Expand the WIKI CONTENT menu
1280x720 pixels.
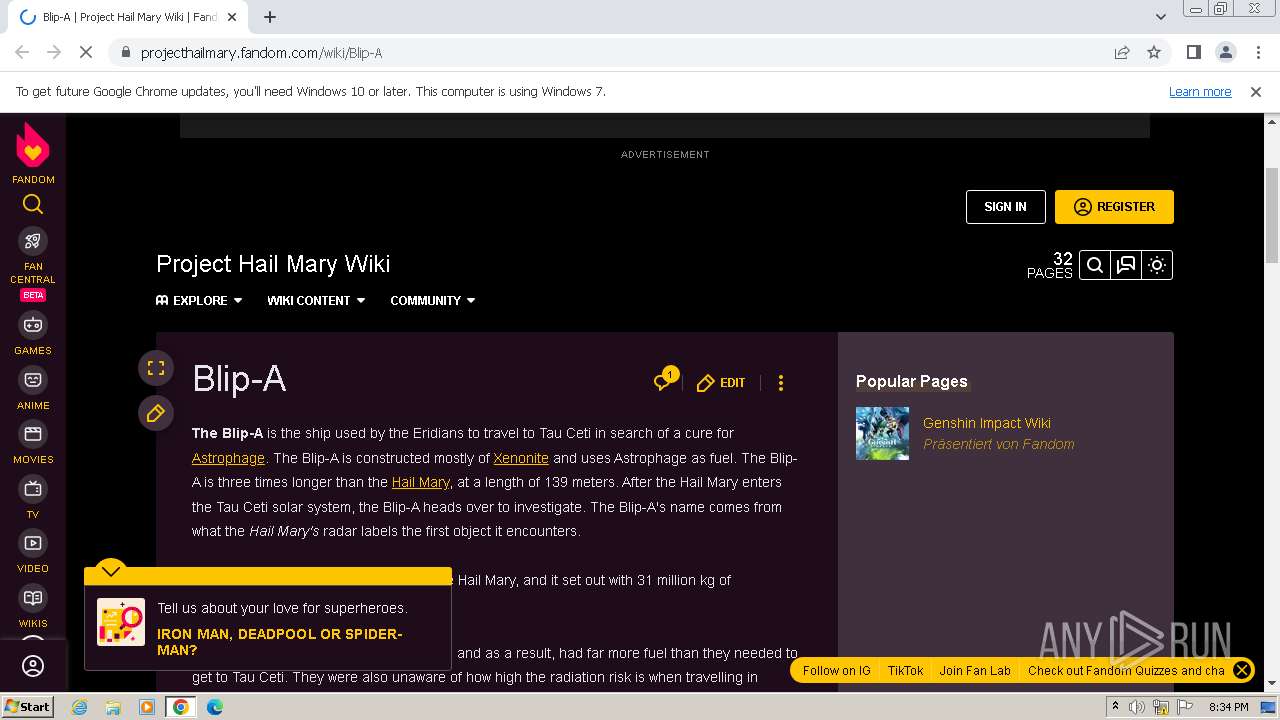[x=316, y=300]
